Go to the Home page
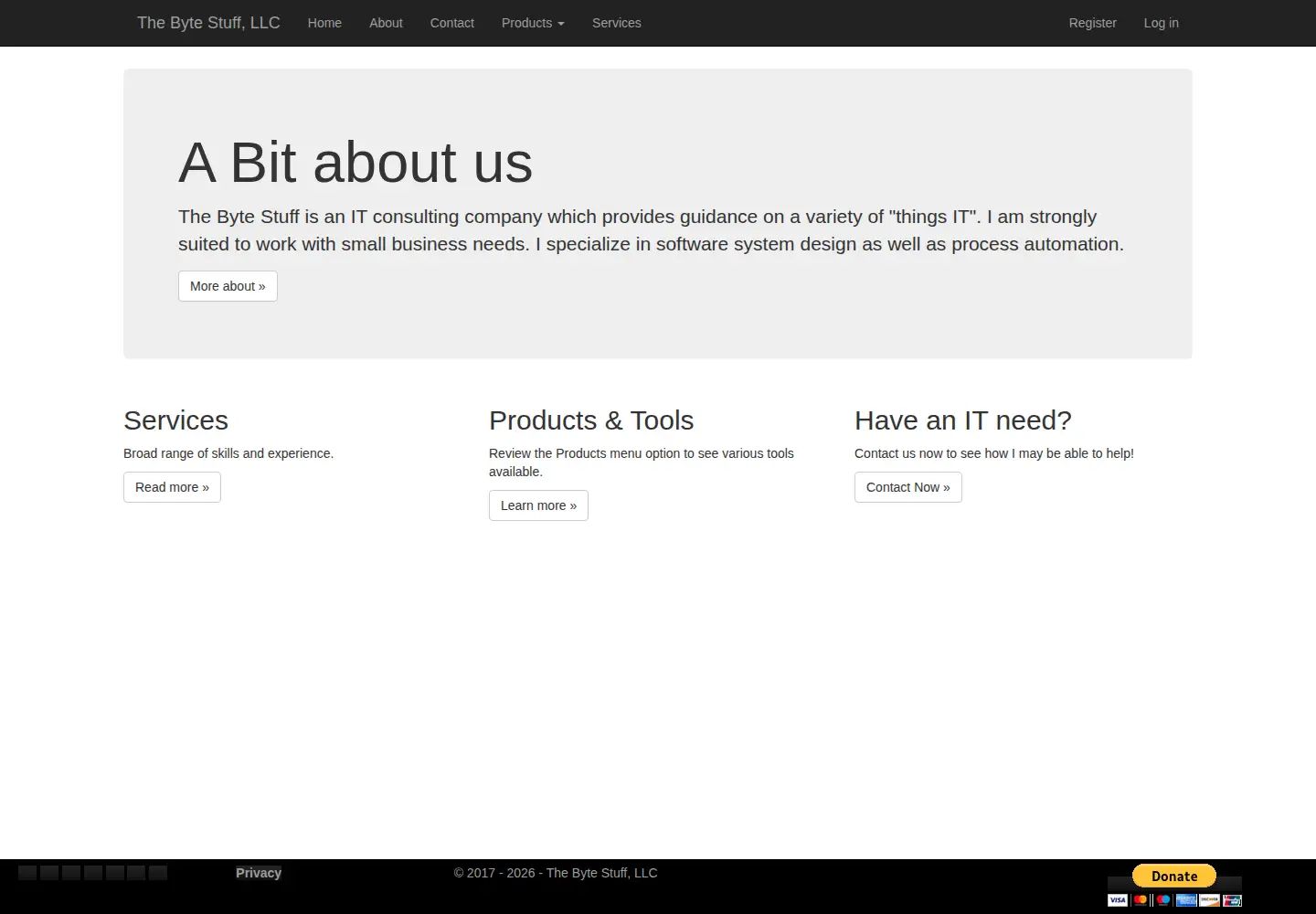1316x914 pixels. pyautogui.click(x=324, y=23)
